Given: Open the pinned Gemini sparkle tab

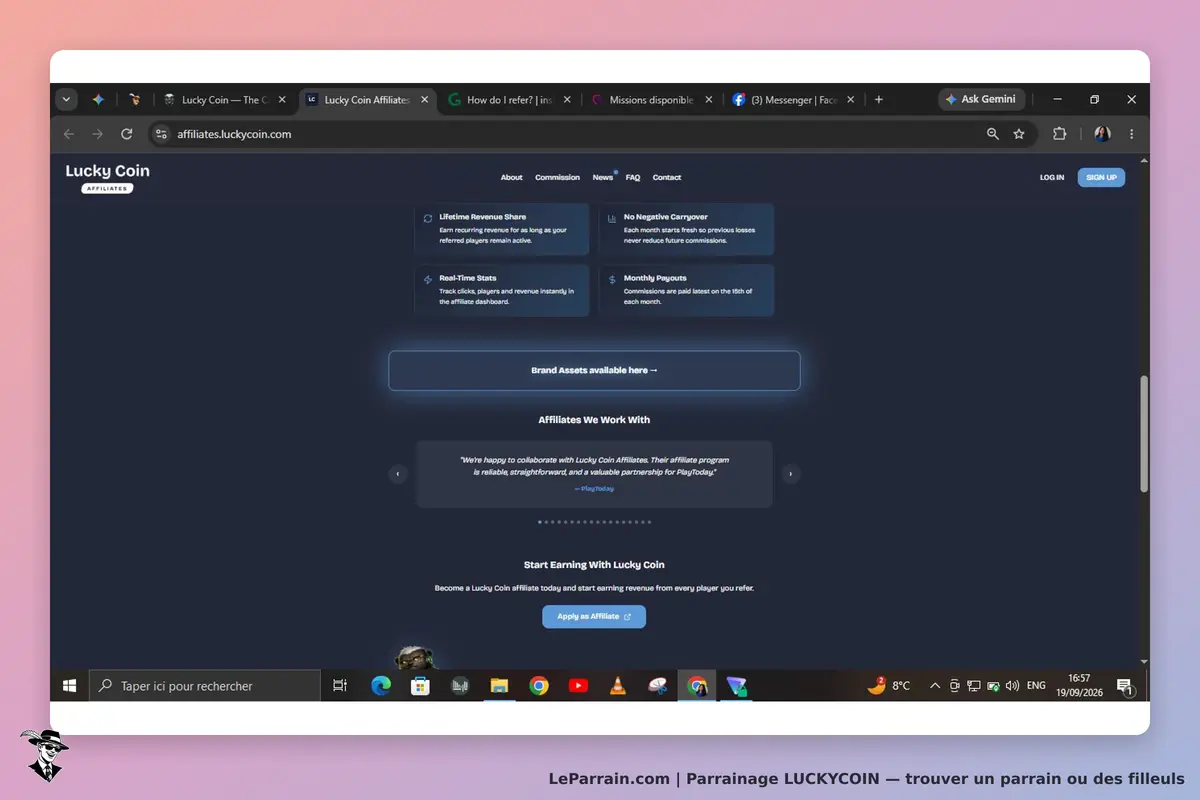Looking at the screenshot, I should pyautogui.click(x=98, y=100).
